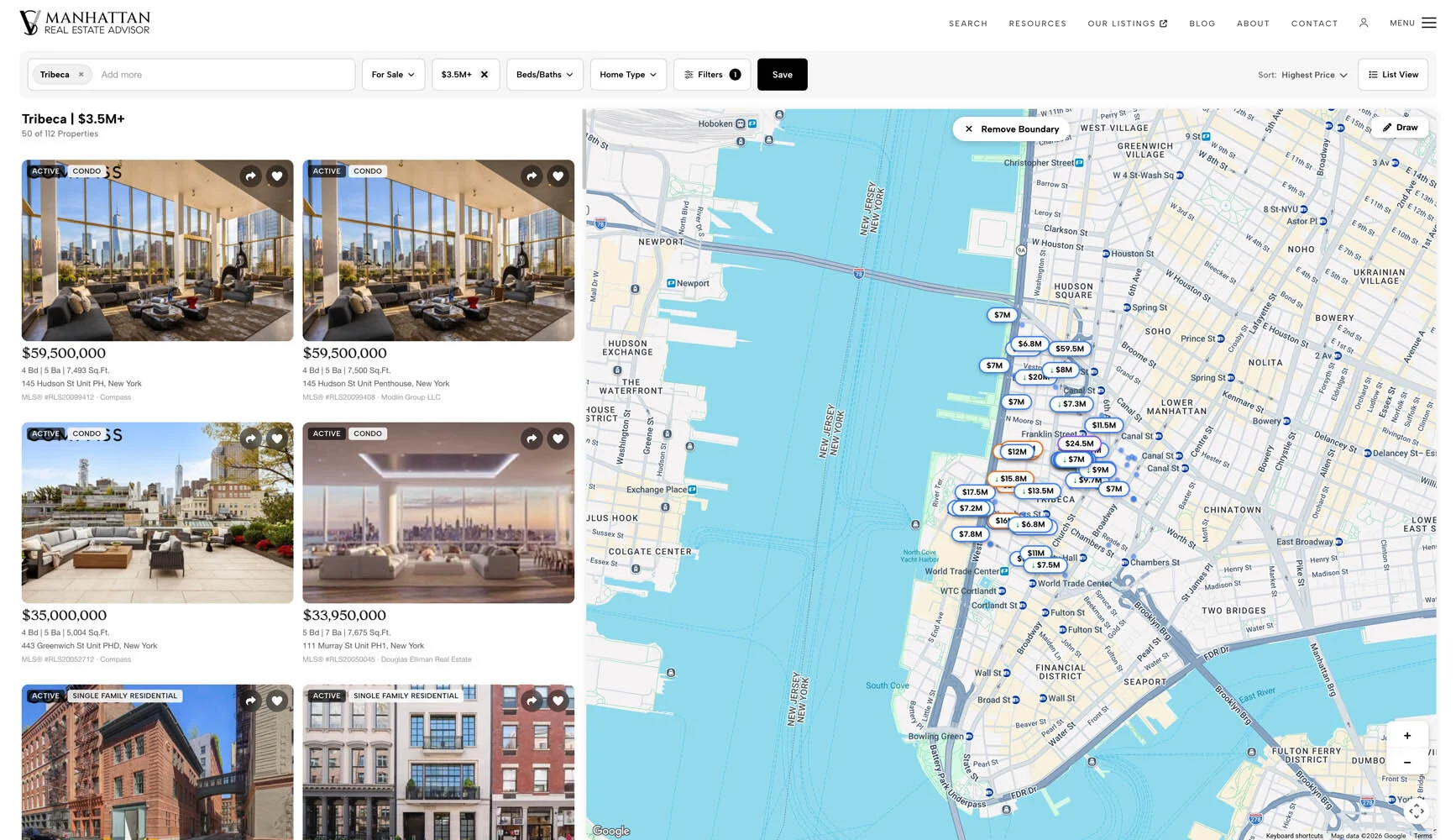
Task: Open the RESOURCES nav item
Action: pos(1038,24)
